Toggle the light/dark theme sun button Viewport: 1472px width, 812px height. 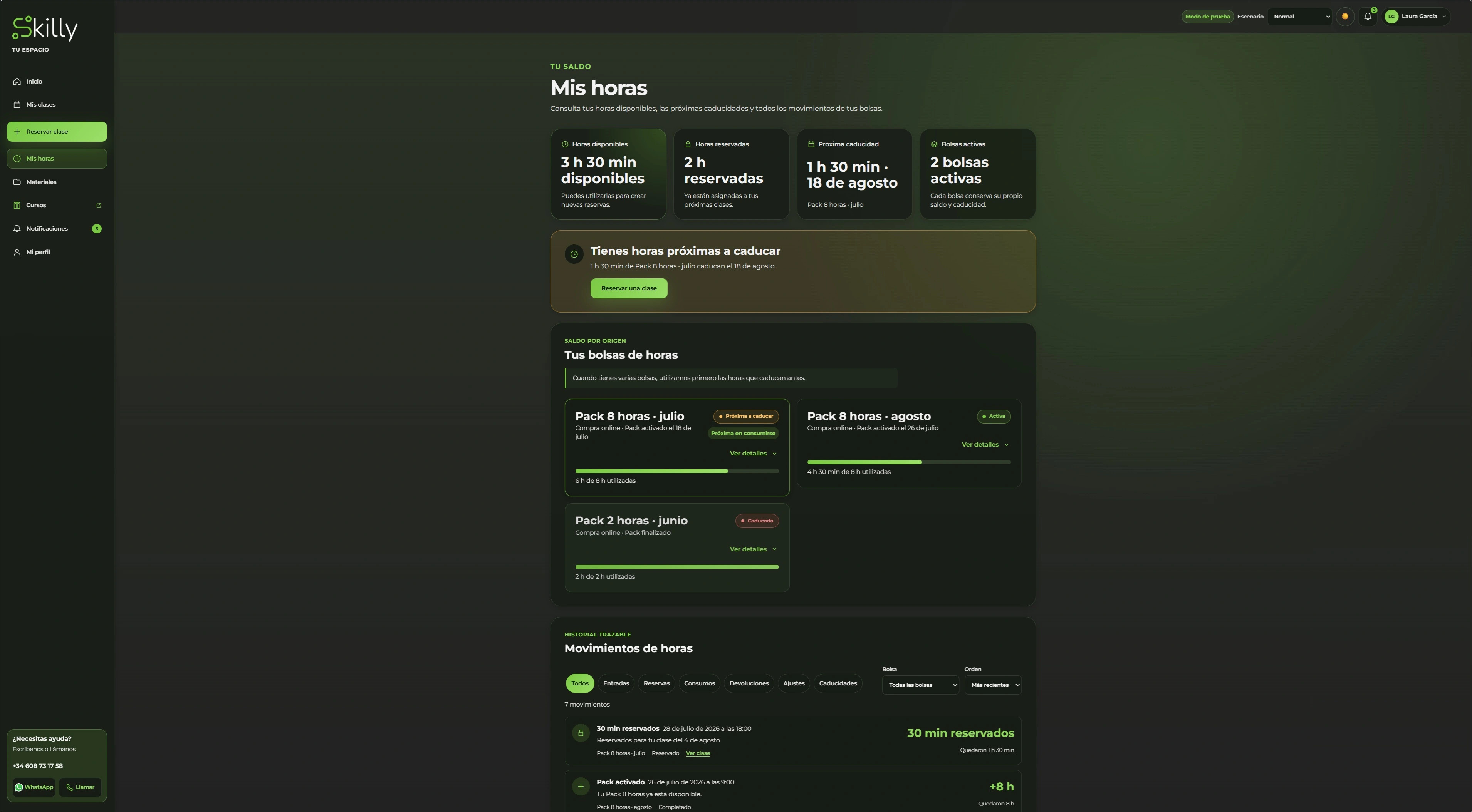pyautogui.click(x=1345, y=17)
